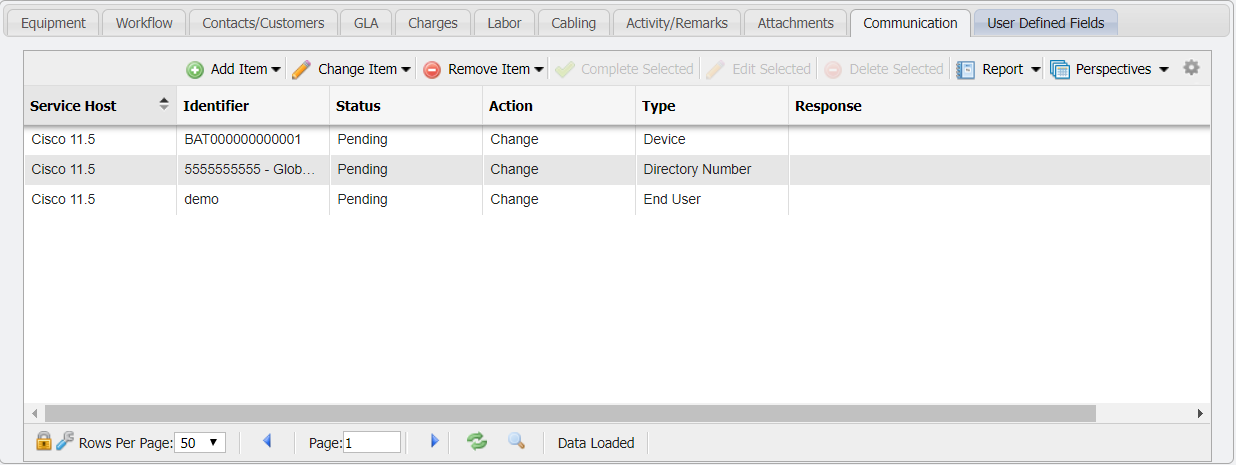The image size is (1236, 465).
Task: Open the Rows Per Page selector
Action: tap(201, 442)
